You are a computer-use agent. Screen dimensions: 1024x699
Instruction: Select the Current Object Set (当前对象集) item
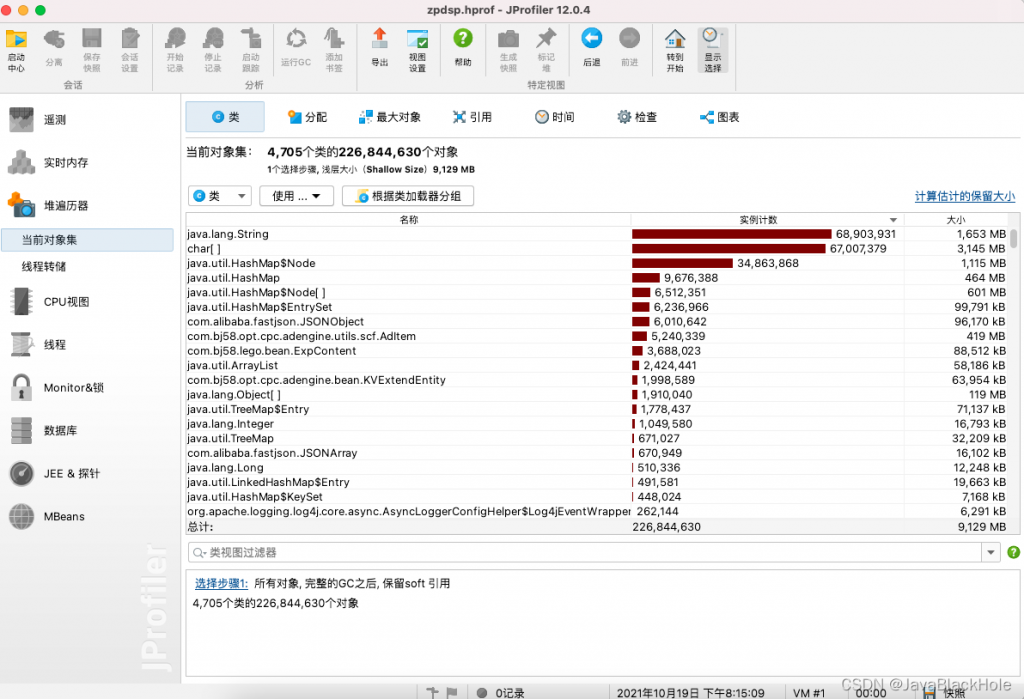[x=88, y=240]
